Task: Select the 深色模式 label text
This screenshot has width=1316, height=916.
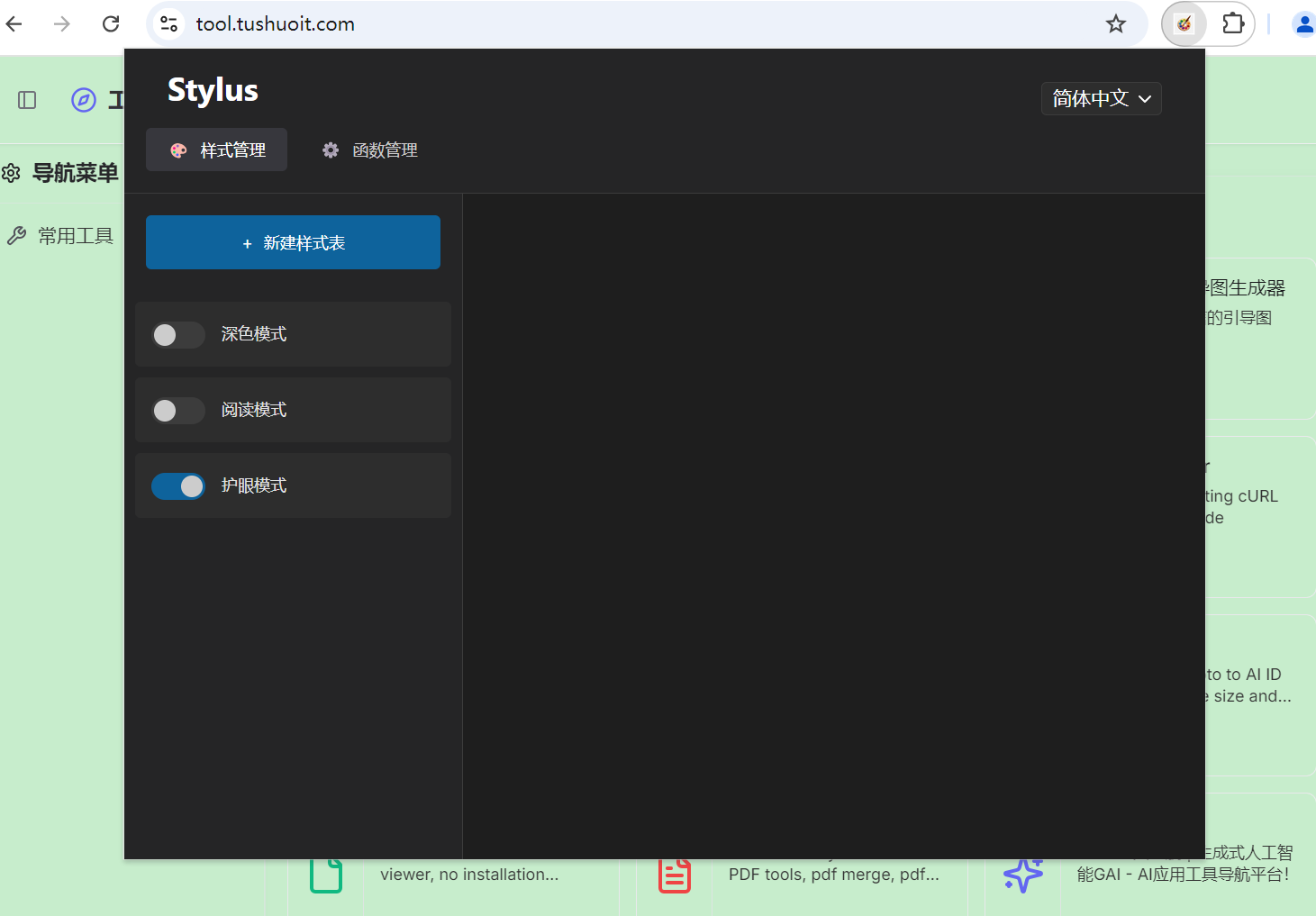Action: (254, 334)
